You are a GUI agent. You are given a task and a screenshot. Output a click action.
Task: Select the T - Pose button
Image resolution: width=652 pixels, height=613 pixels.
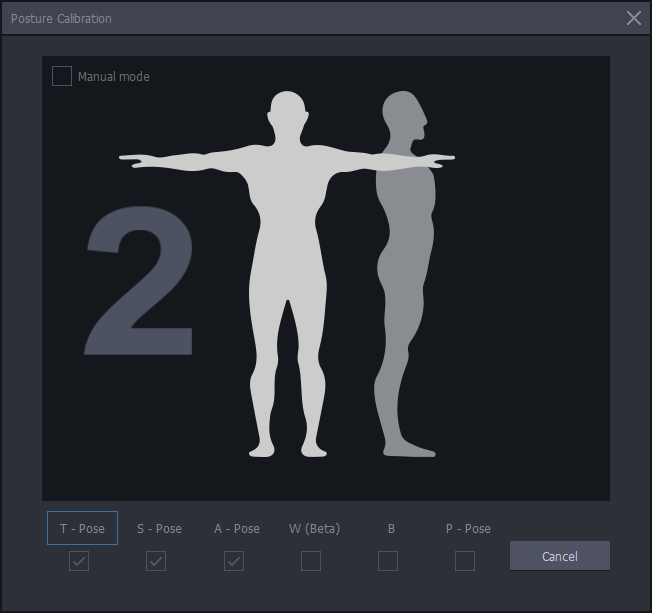[x=82, y=528]
